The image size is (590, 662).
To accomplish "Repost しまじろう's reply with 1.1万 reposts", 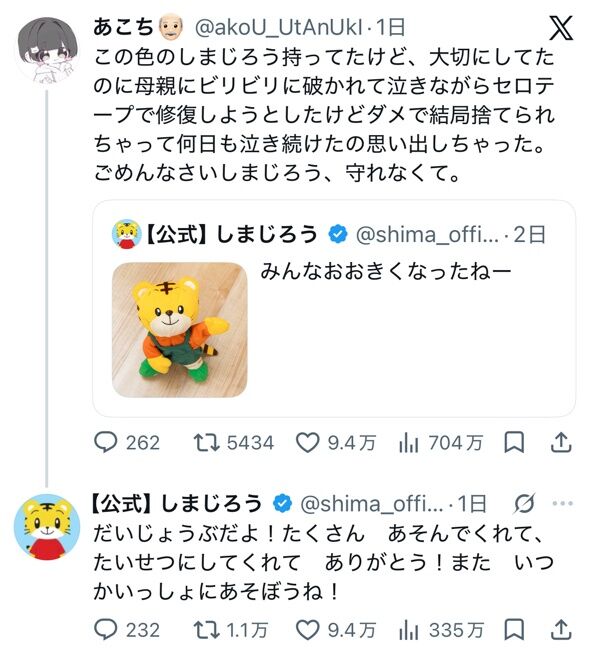I will pyautogui.click(x=231, y=630).
